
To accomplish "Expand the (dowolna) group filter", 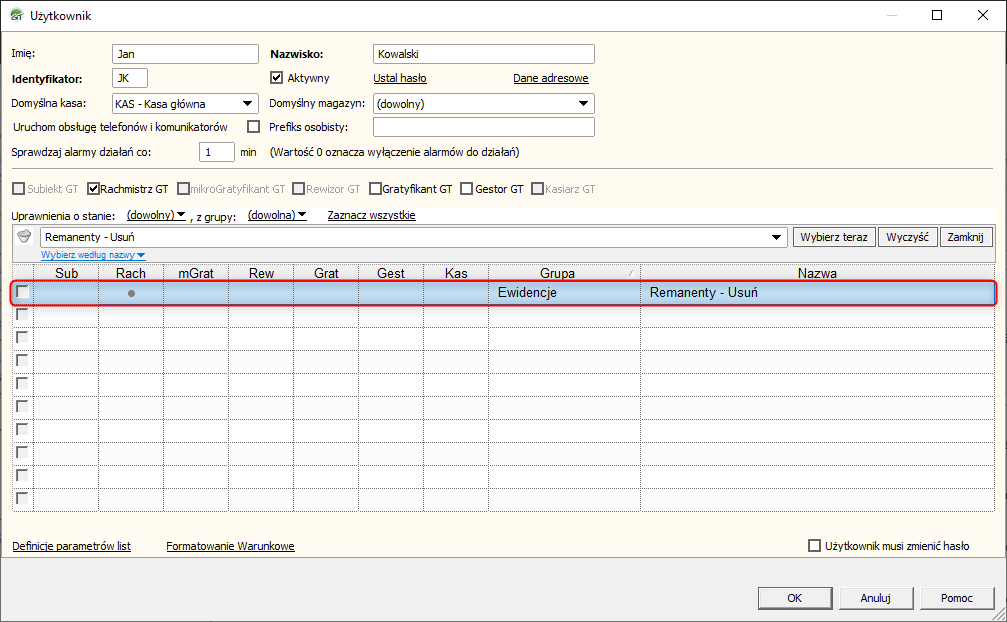I will 277,215.
